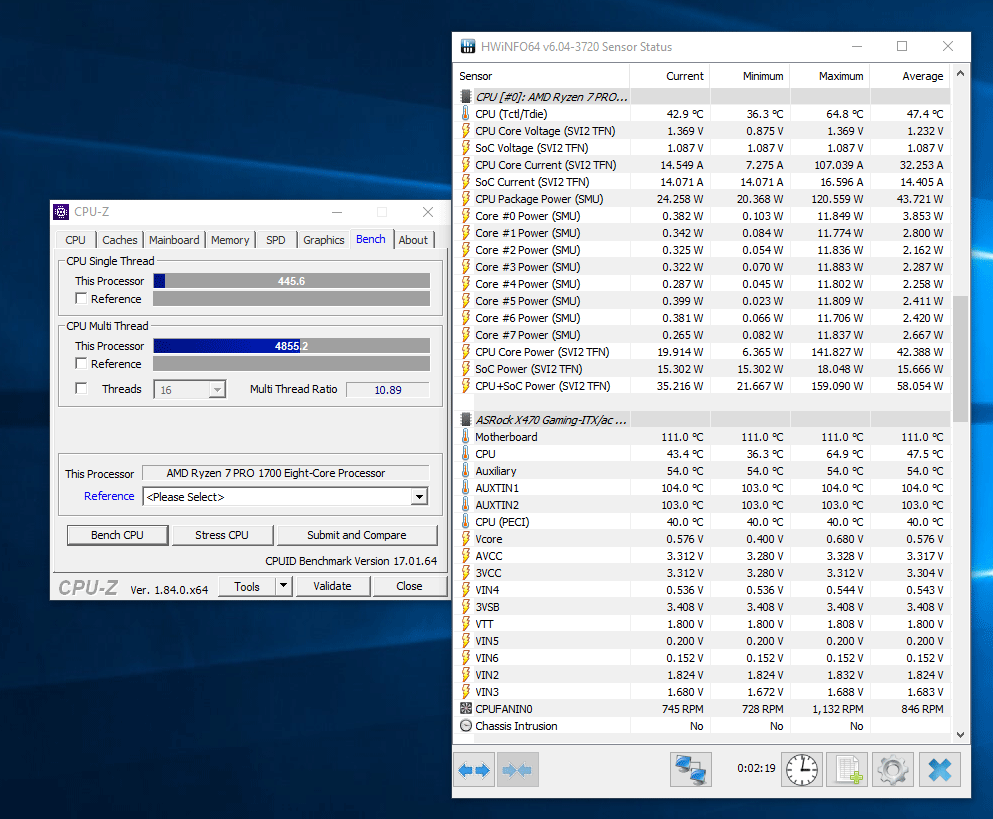Click HWiNFO expand left-right arrows icon

pos(474,770)
